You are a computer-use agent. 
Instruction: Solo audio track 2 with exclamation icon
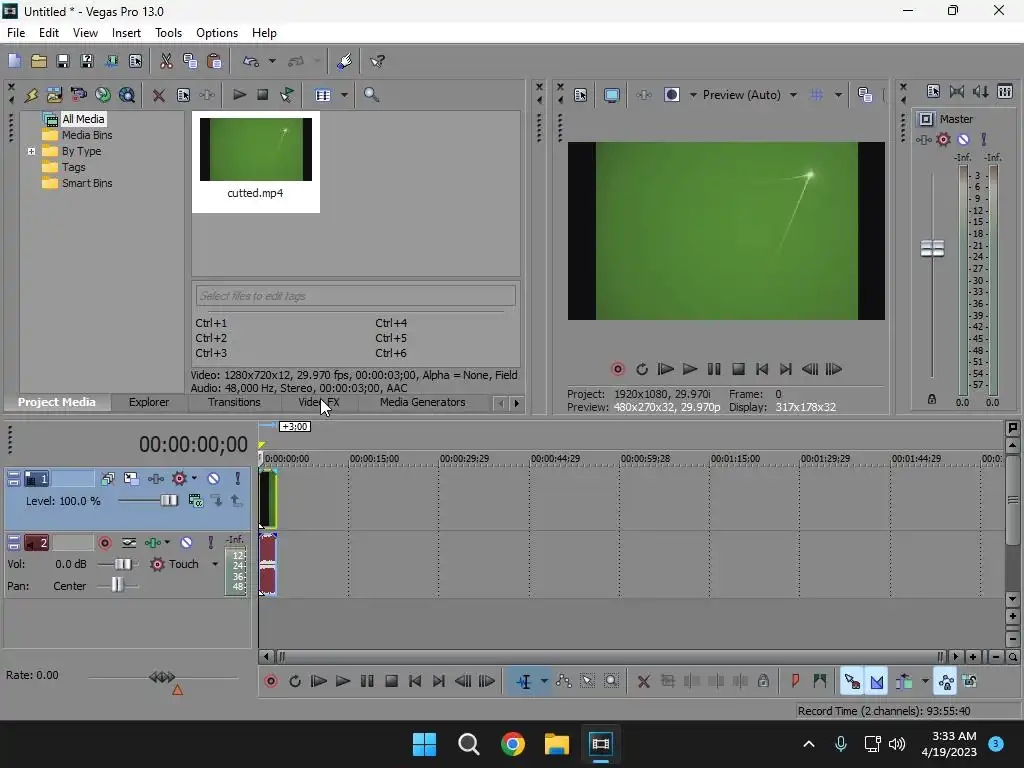[210, 543]
